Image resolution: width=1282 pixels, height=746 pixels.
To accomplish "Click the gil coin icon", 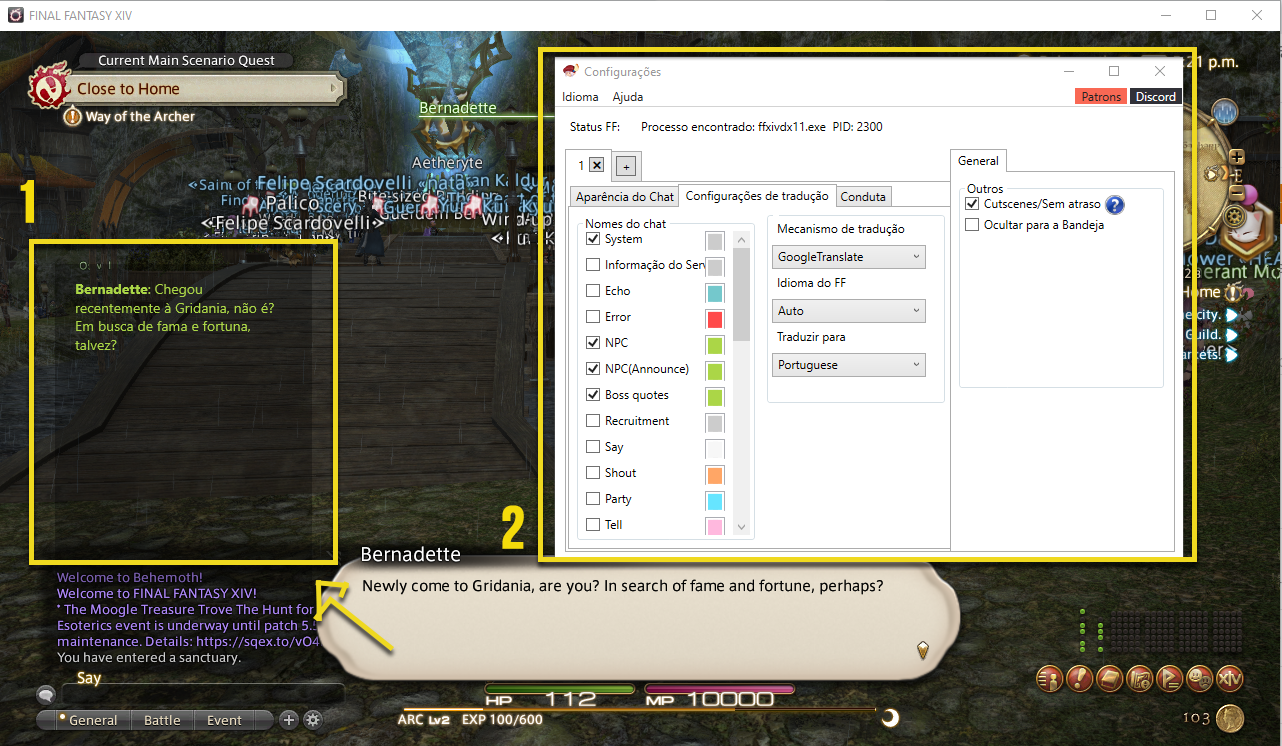I will pos(1229,717).
